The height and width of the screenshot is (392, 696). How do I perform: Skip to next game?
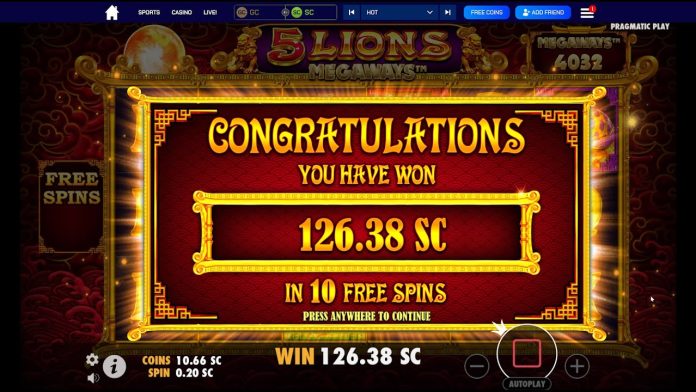[447, 12]
